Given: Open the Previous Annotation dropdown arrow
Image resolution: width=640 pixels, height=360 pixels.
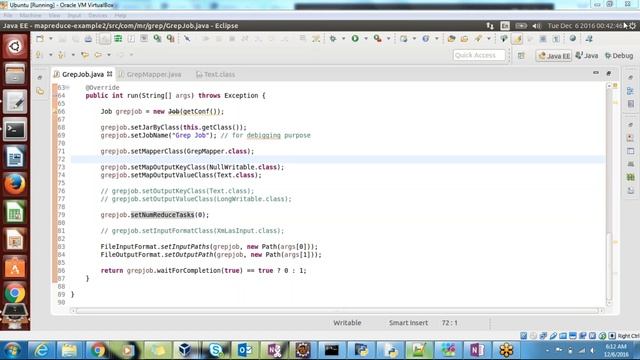Looking at the screenshot, I should pos(73,54).
